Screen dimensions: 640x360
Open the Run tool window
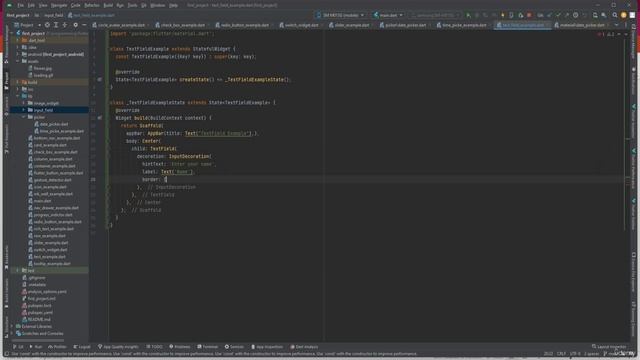coord(36,347)
